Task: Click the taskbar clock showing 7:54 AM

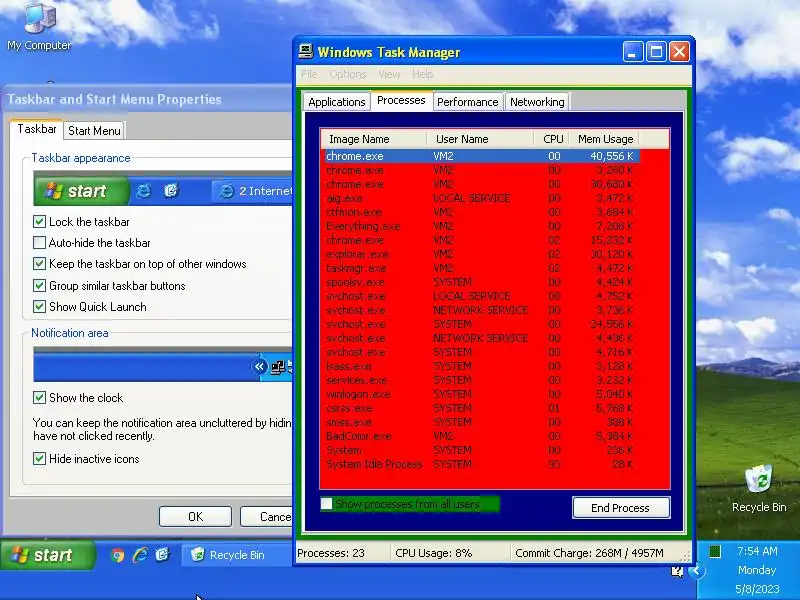Action: 757,551
